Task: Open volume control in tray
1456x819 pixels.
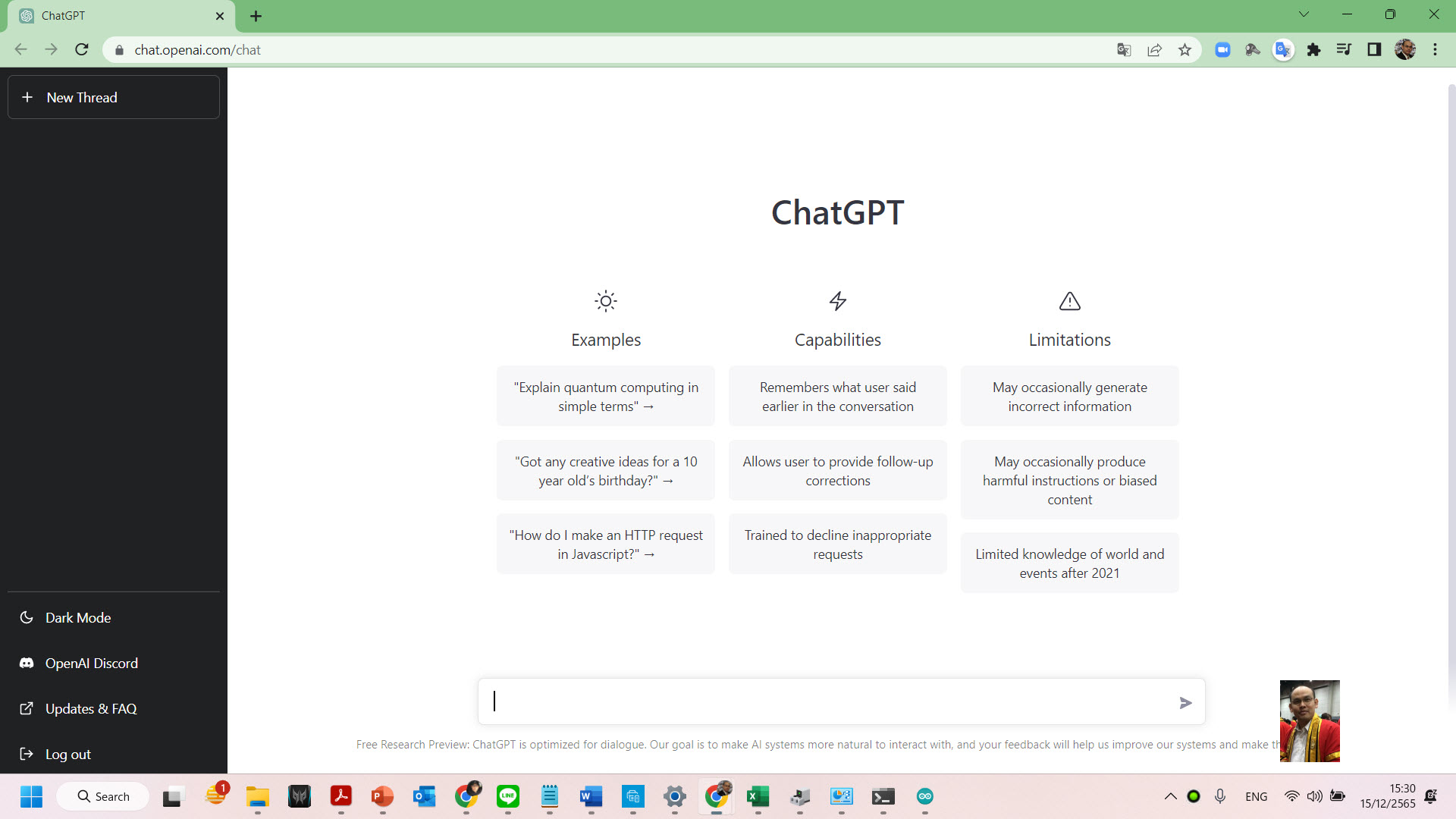Action: 1314,796
